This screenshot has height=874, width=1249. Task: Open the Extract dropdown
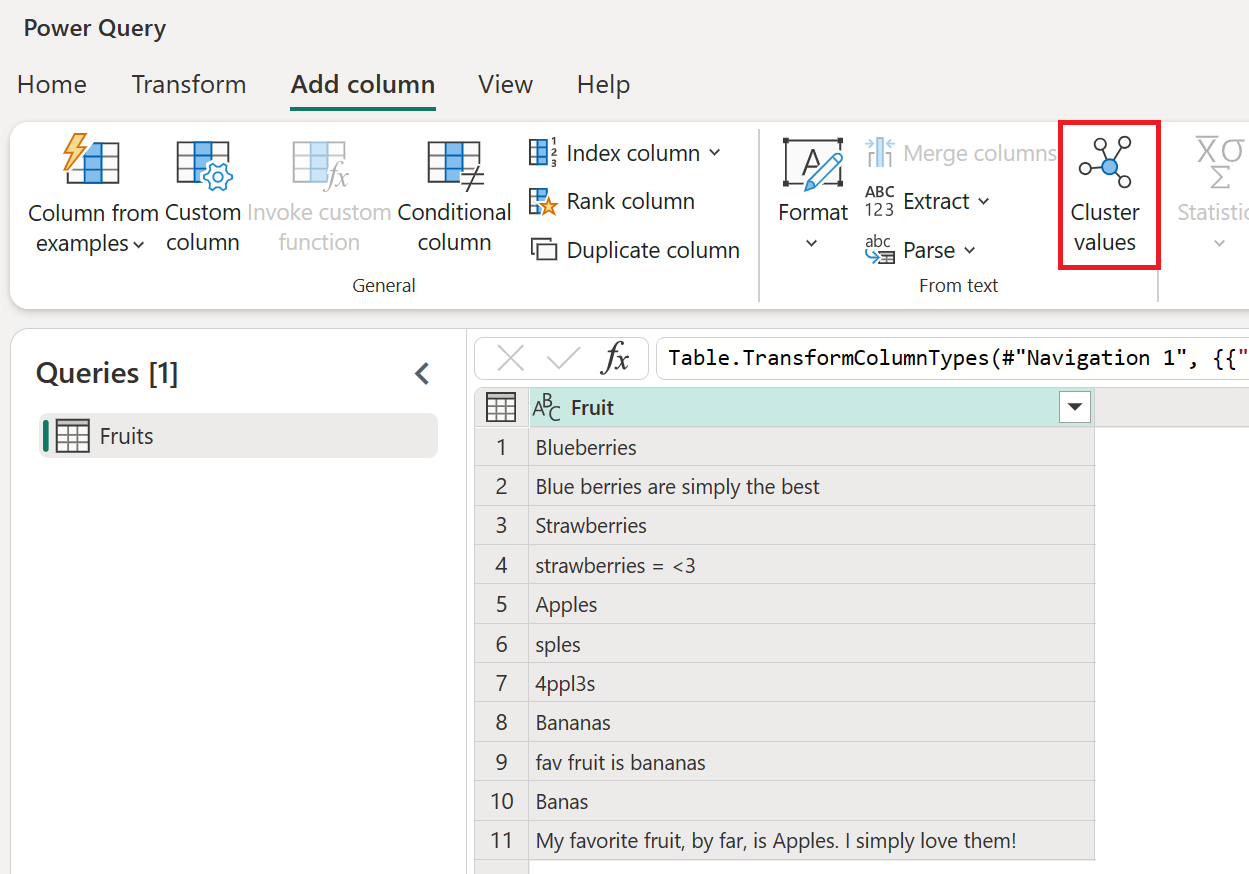(x=937, y=201)
